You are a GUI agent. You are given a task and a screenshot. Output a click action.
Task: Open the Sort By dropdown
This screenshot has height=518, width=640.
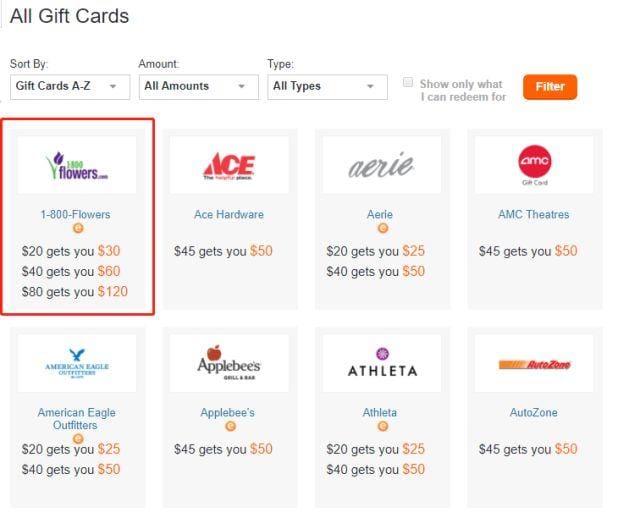(x=70, y=87)
